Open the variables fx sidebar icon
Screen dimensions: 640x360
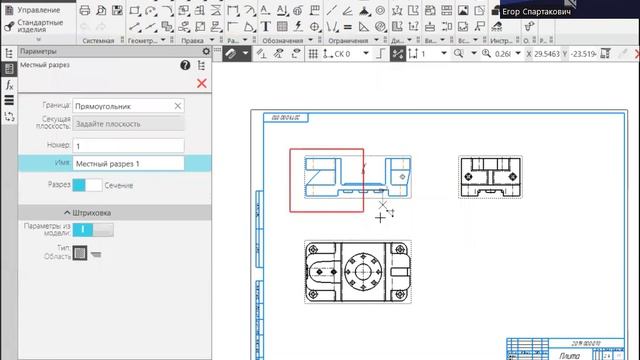(9, 85)
